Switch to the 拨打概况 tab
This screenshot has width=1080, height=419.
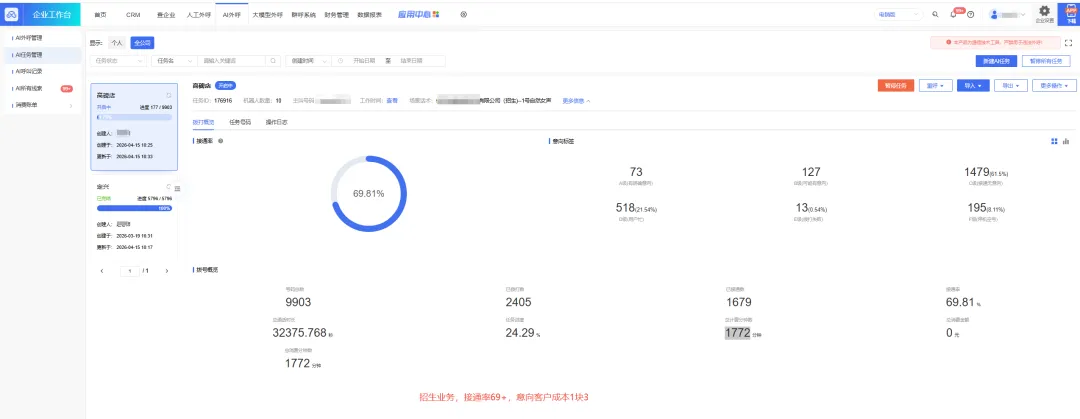203,122
